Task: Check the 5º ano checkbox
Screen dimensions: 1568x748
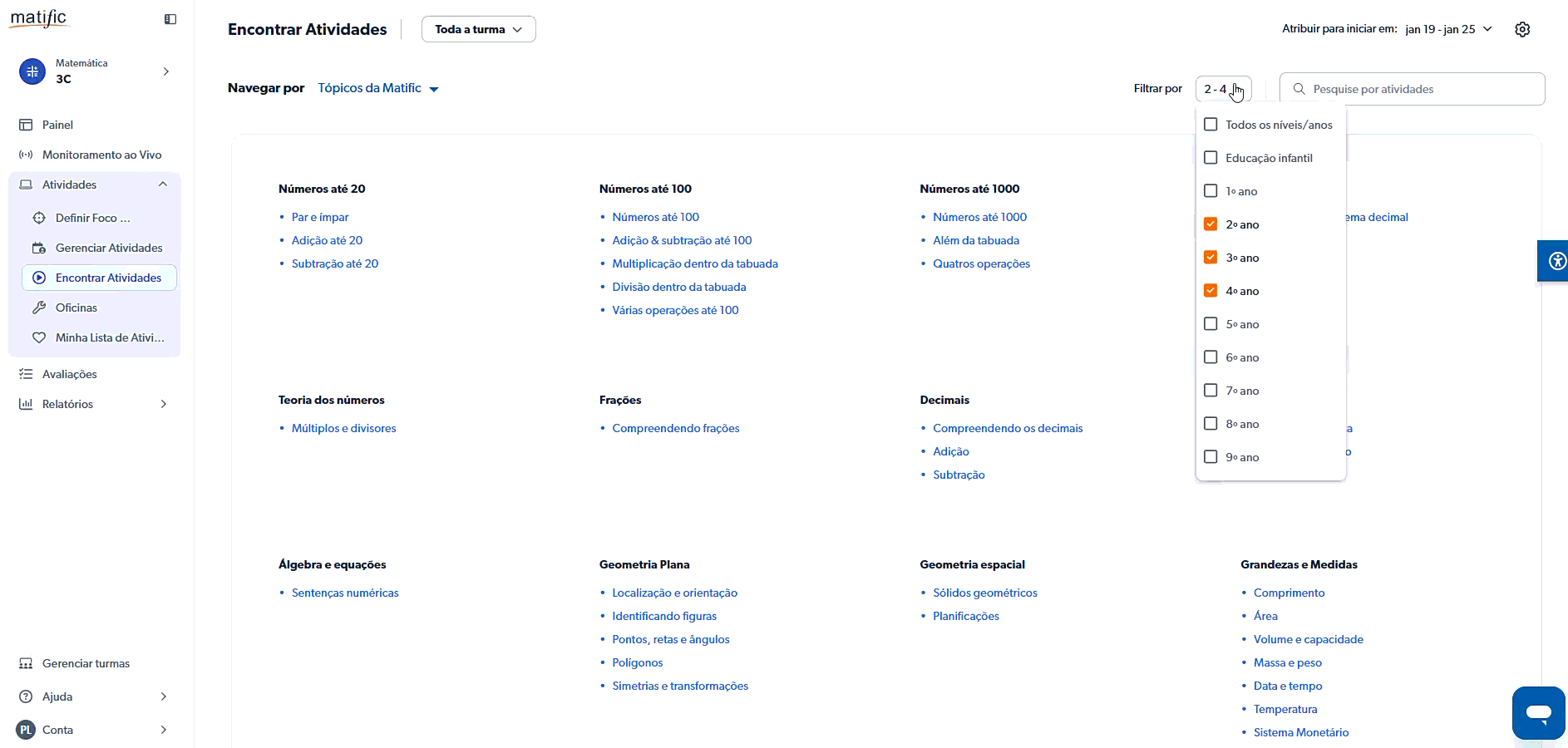Action: pyautogui.click(x=1211, y=324)
